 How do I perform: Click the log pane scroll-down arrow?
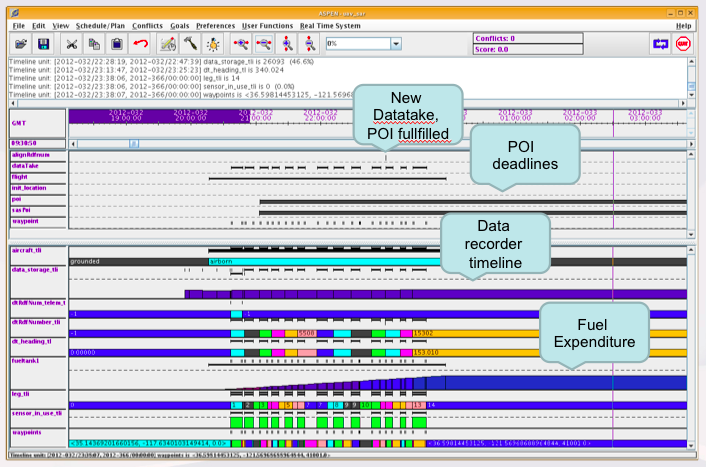pyautogui.click(x=692, y=95)
